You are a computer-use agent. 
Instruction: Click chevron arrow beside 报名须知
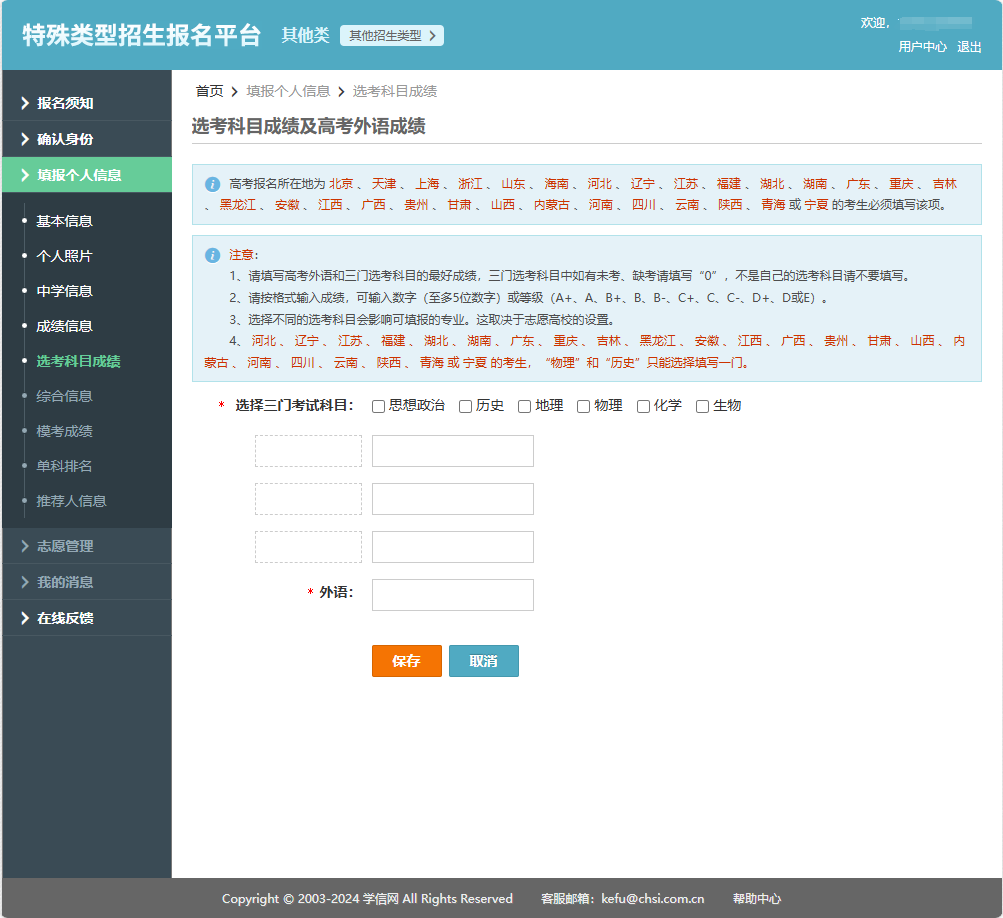click(25, 103)
